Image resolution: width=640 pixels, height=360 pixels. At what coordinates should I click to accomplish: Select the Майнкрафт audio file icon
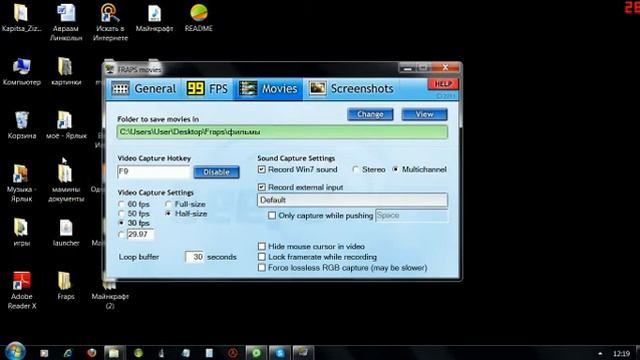pos(154,13)
